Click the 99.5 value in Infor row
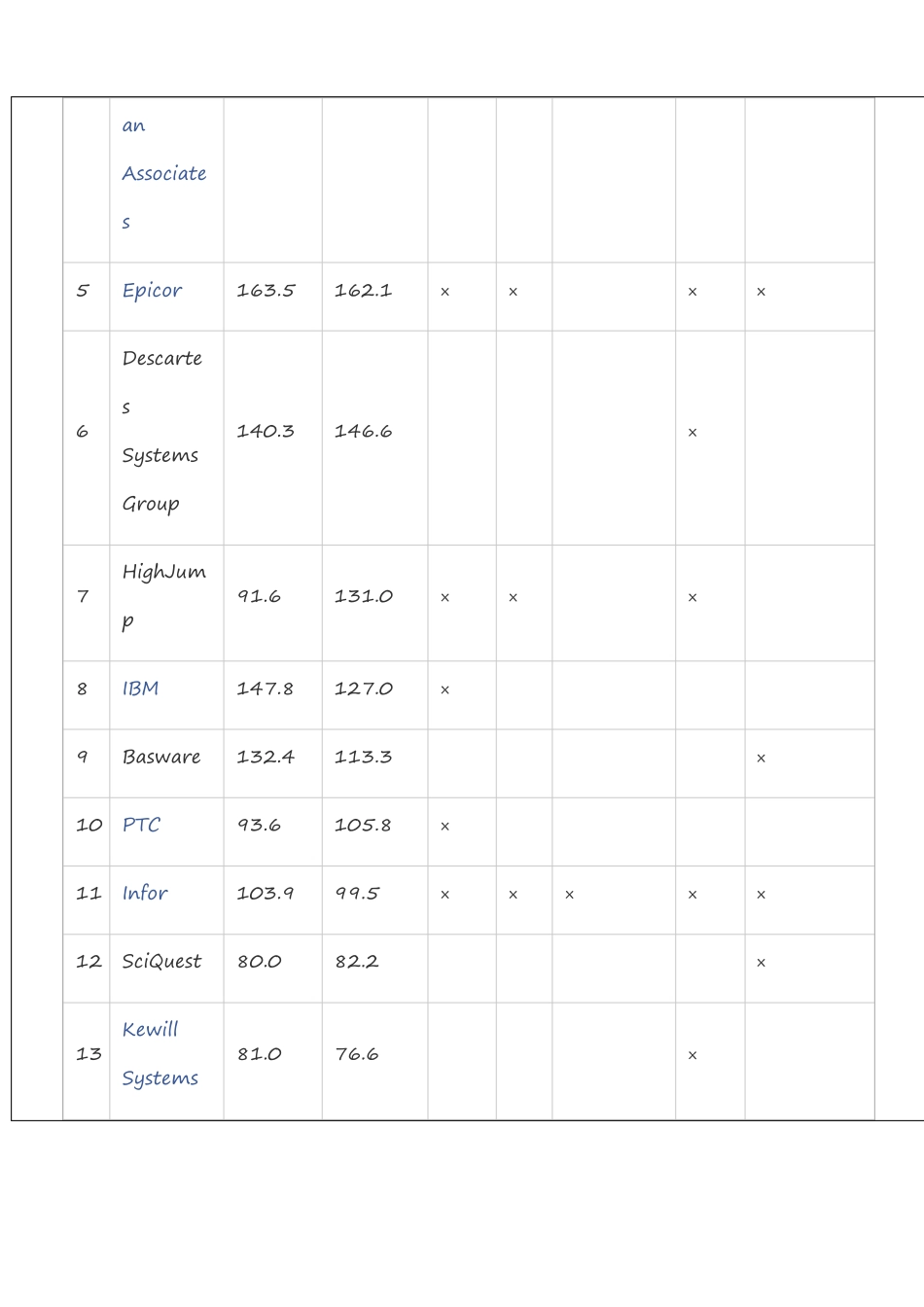Viewport: 924px width, 1307px height. coord(357,893)
